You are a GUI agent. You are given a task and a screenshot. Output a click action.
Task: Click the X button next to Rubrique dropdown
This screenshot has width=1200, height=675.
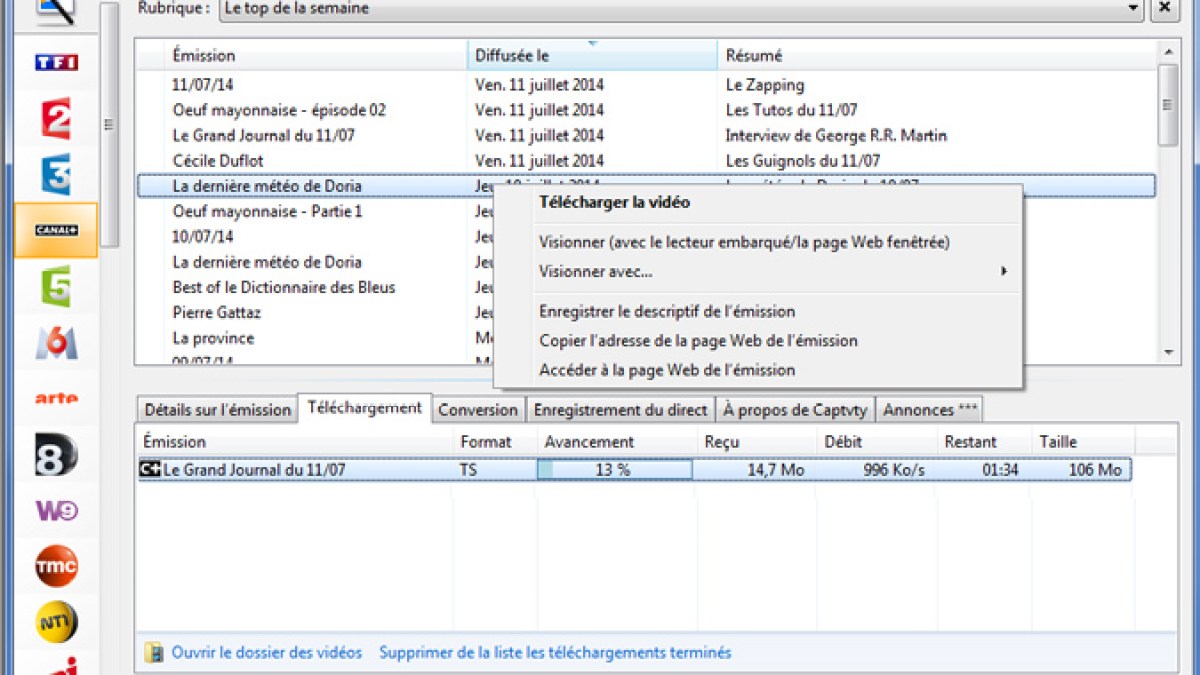click(x=1163, y=8)
